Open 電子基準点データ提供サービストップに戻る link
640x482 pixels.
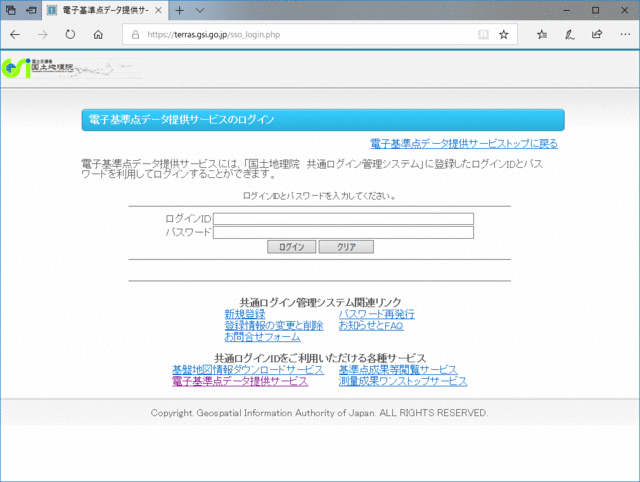(464, 144)
